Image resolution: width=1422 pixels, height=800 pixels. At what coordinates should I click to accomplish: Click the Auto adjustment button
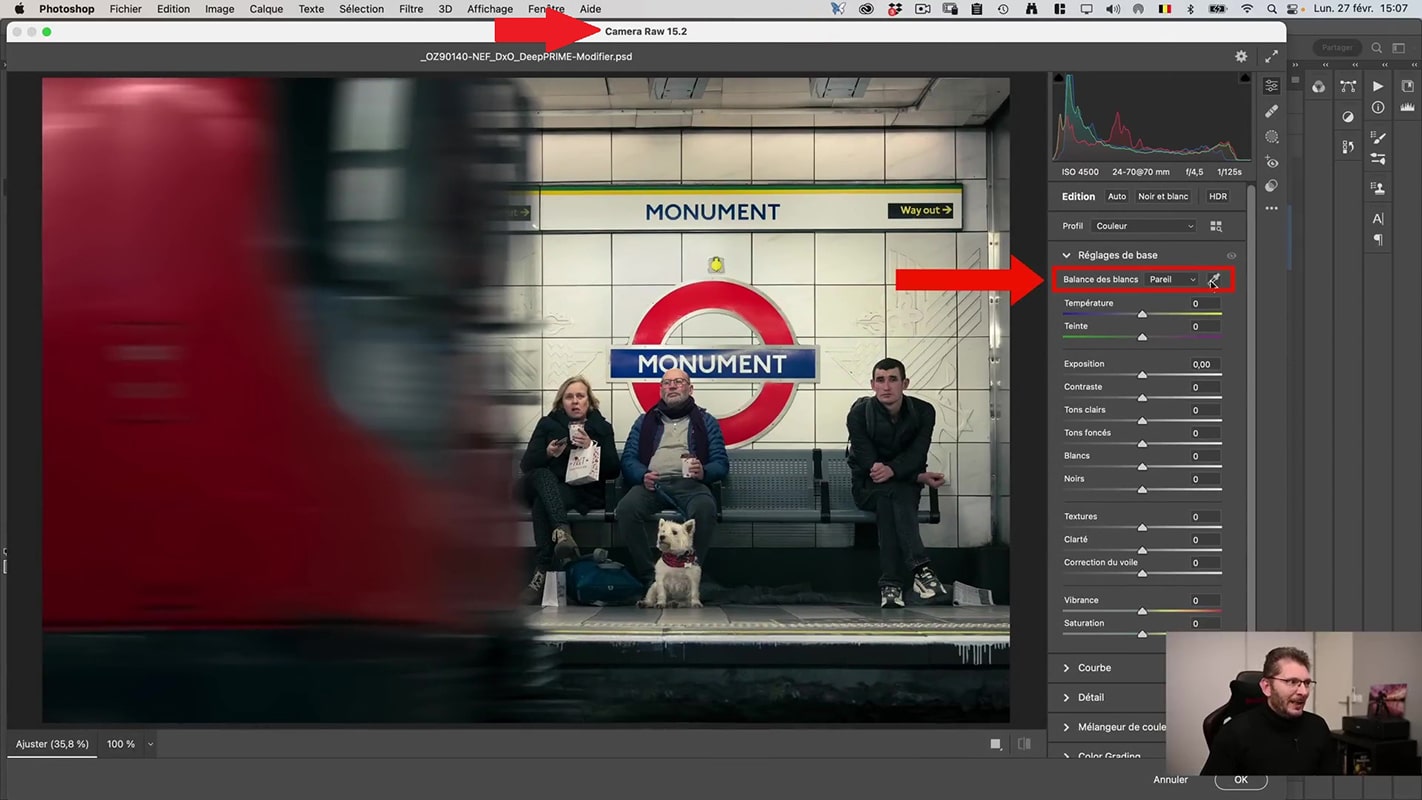pyautogui.click(x=1117, y=197)
